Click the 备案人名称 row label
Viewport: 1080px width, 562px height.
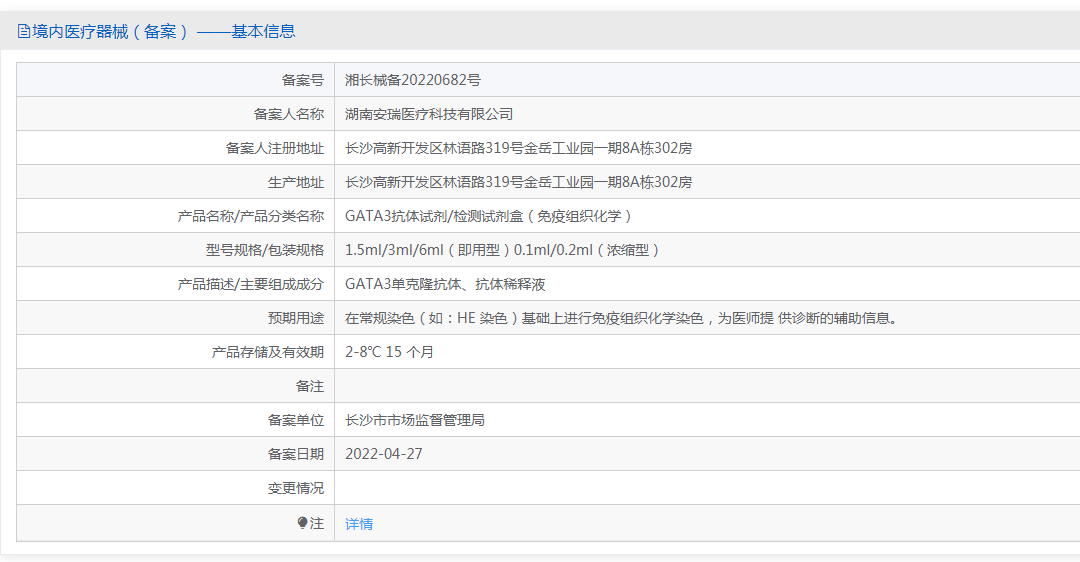[289, 114]
